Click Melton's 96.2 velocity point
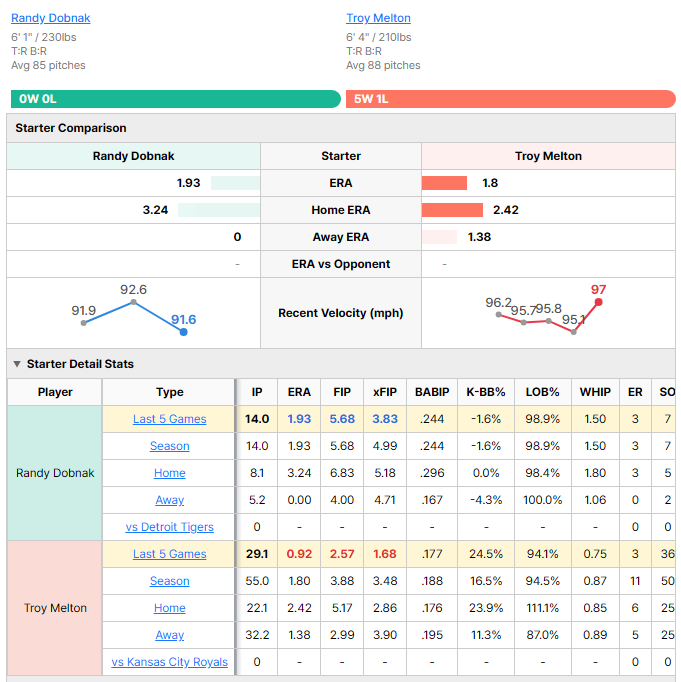The height and width of the screenshot is (682, 681). click(498, 314)
